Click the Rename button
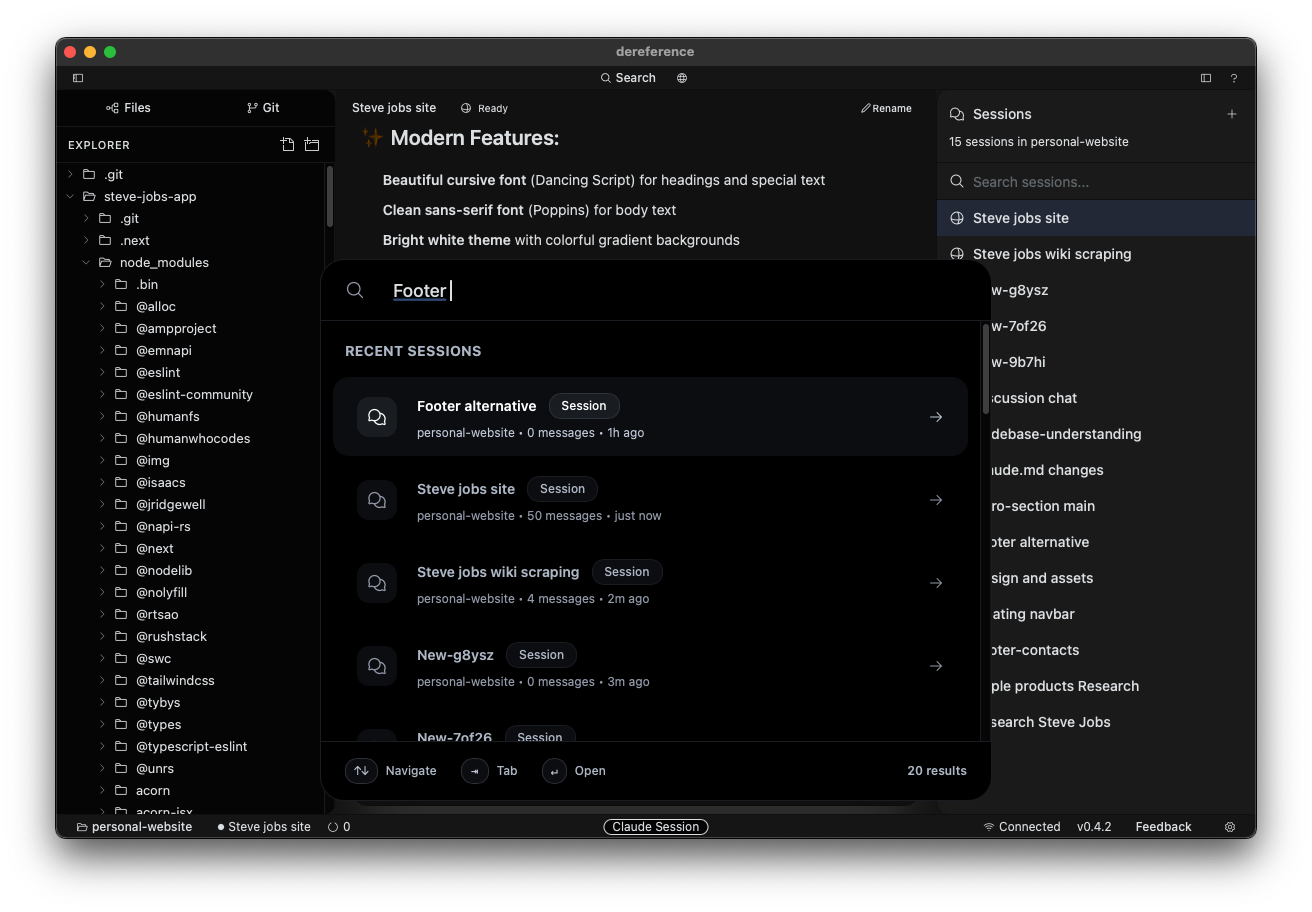The width and height of the screenshot is (1312, 912). point(886,108)
